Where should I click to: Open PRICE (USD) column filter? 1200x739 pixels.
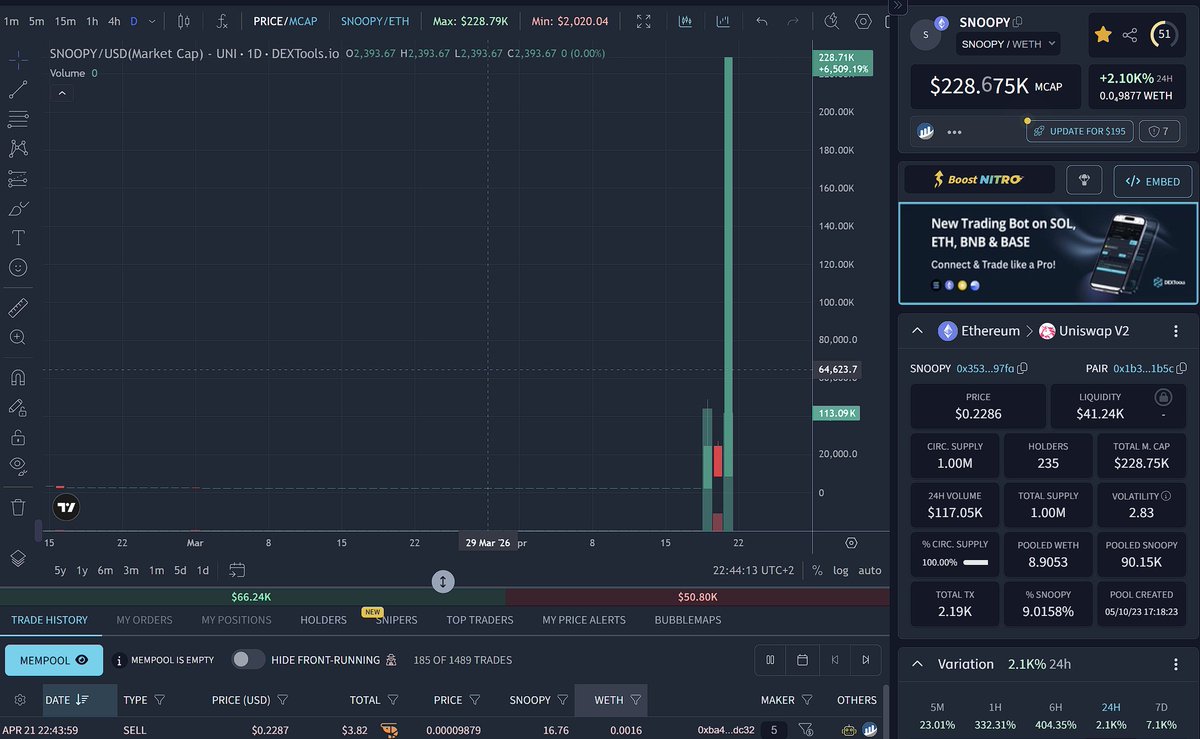(x=283, y=700)
